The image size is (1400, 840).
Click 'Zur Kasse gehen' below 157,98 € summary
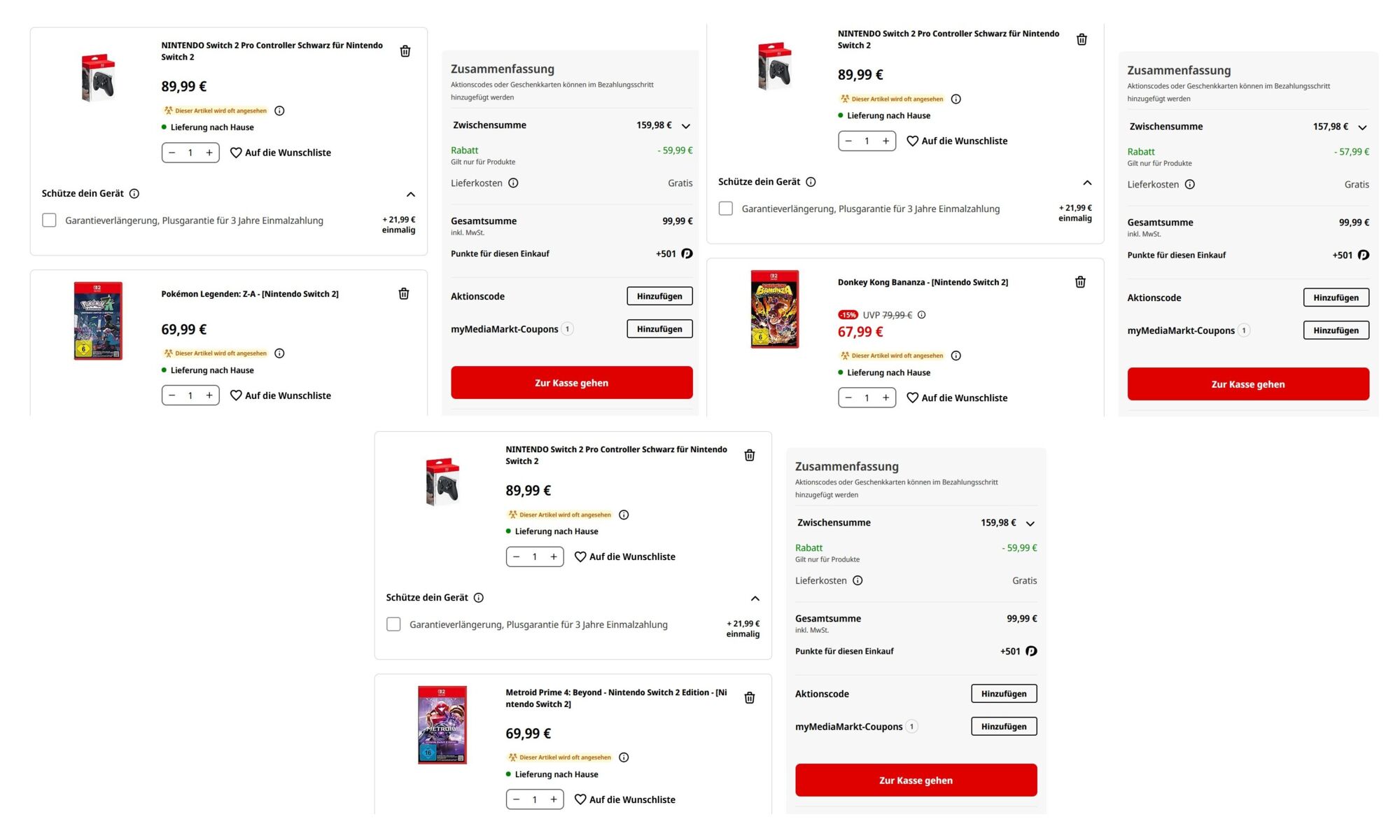click(1247, 384)
